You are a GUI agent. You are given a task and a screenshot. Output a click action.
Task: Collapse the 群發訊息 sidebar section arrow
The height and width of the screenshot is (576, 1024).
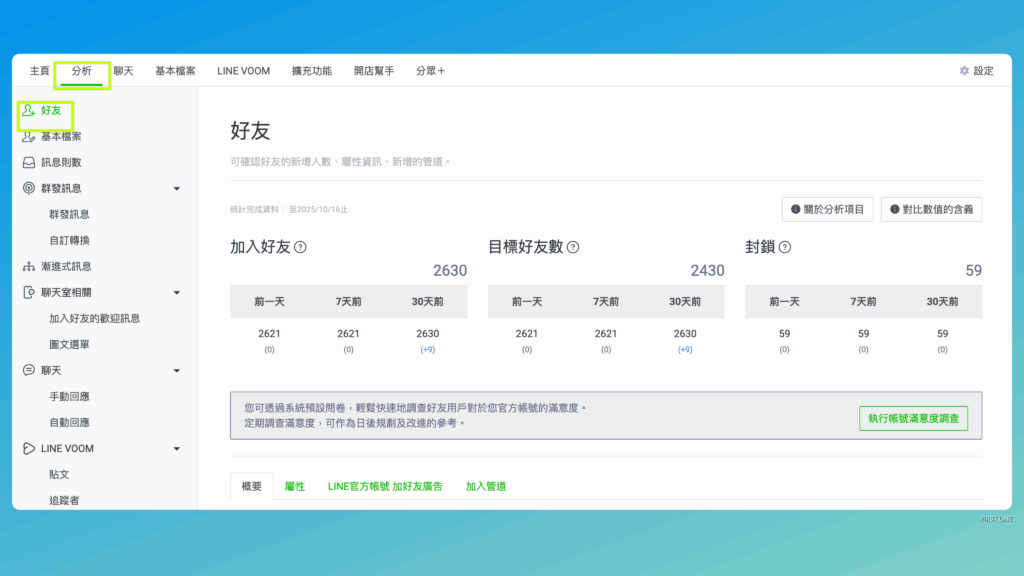coord(177,188)
